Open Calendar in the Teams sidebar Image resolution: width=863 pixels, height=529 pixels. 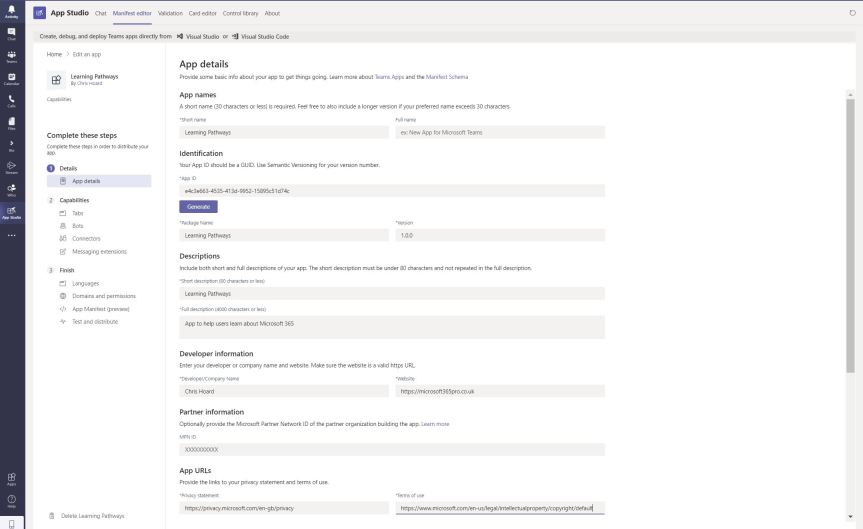click(12, 78)
